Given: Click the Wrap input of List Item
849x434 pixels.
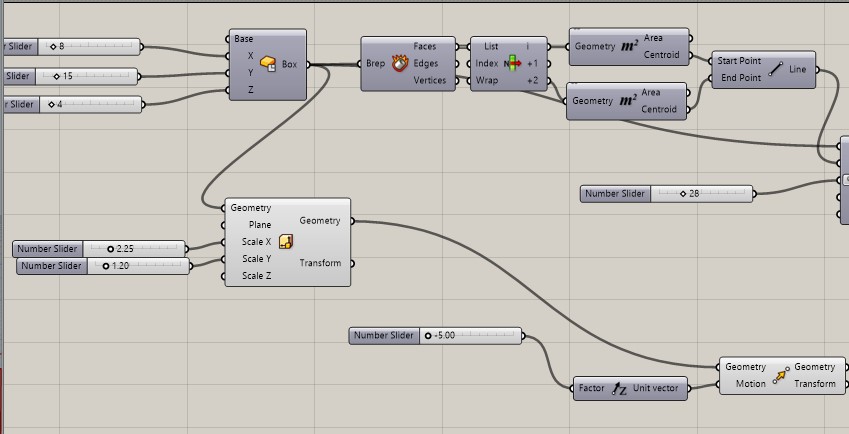Looking at the screenshot, I should click(x=487, y=80).
